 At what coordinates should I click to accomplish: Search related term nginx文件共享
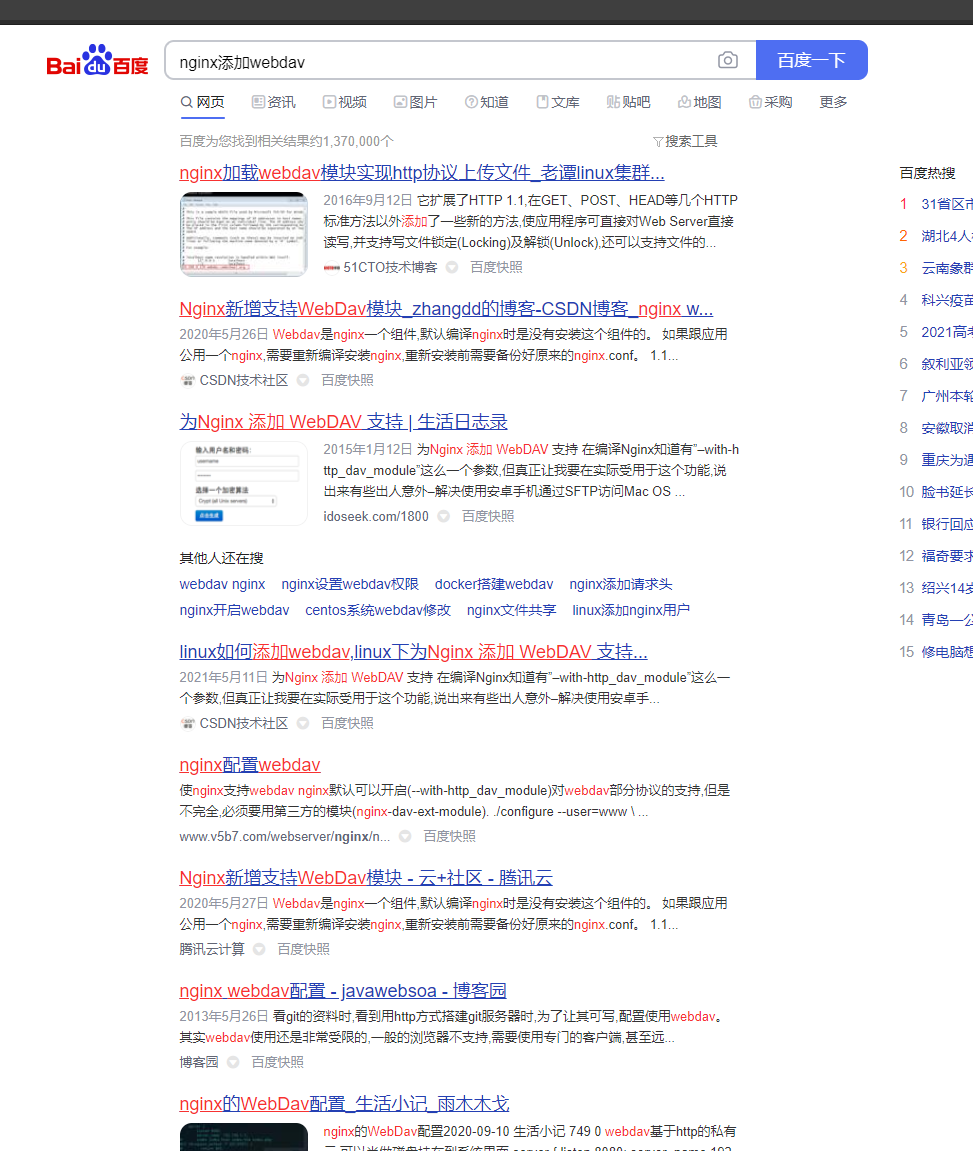click(x=511, y=610)
